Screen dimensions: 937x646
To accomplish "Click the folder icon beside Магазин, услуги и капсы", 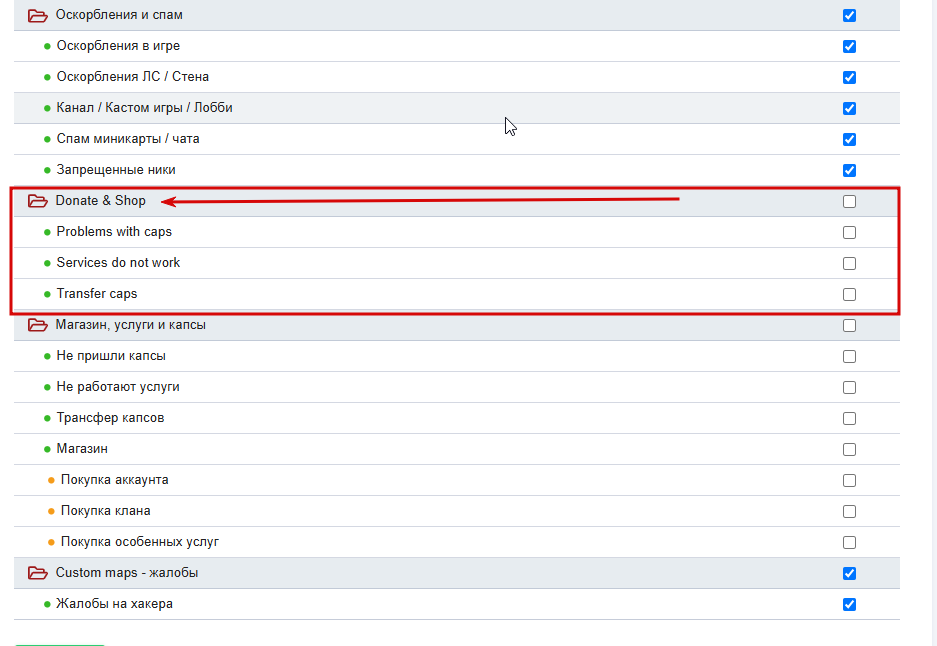I will point(38,325).
